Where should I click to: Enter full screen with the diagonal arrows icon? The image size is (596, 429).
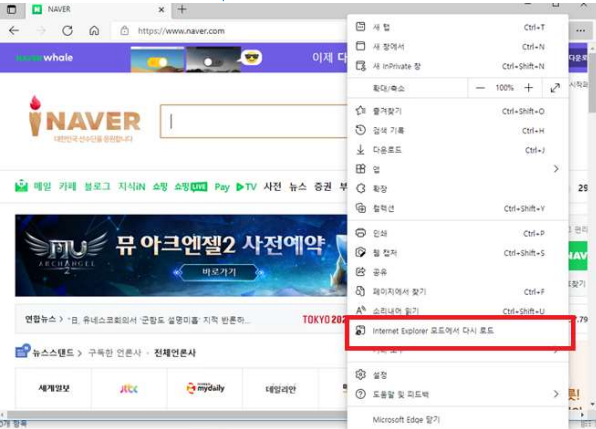555,88
